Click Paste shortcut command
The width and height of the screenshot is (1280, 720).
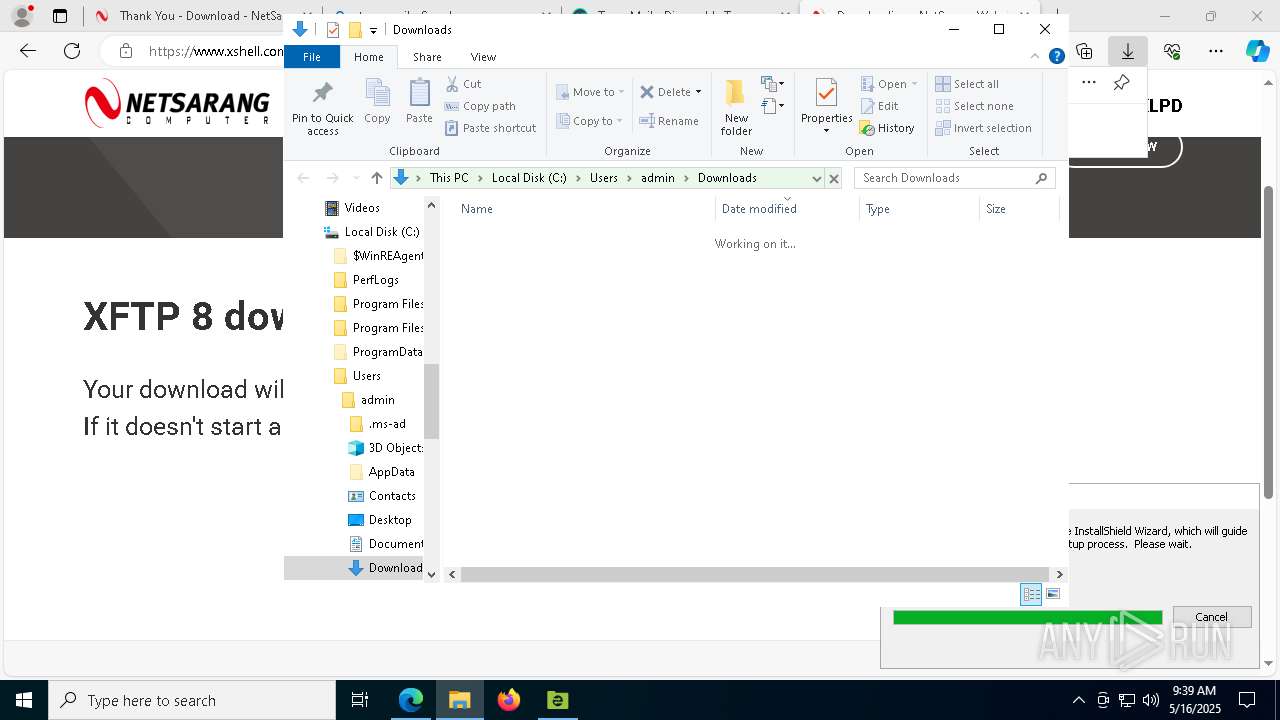coord(490,128)
